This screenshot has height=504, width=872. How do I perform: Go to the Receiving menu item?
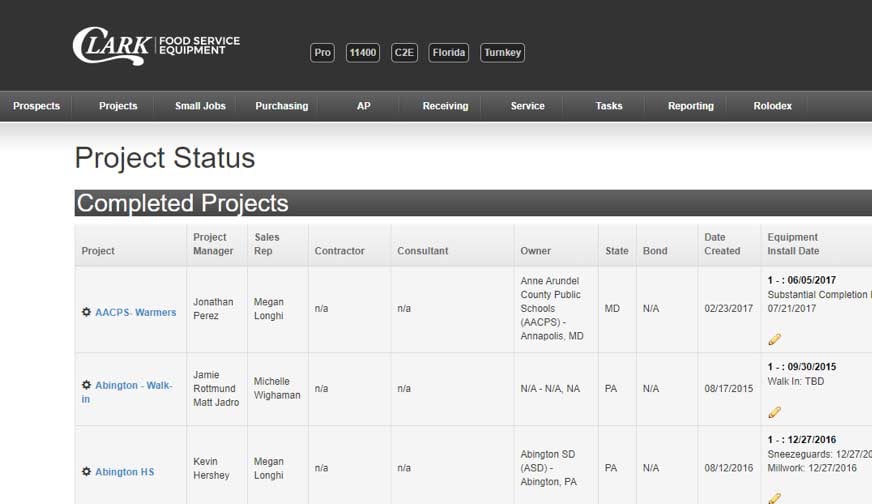pos(445,106)
